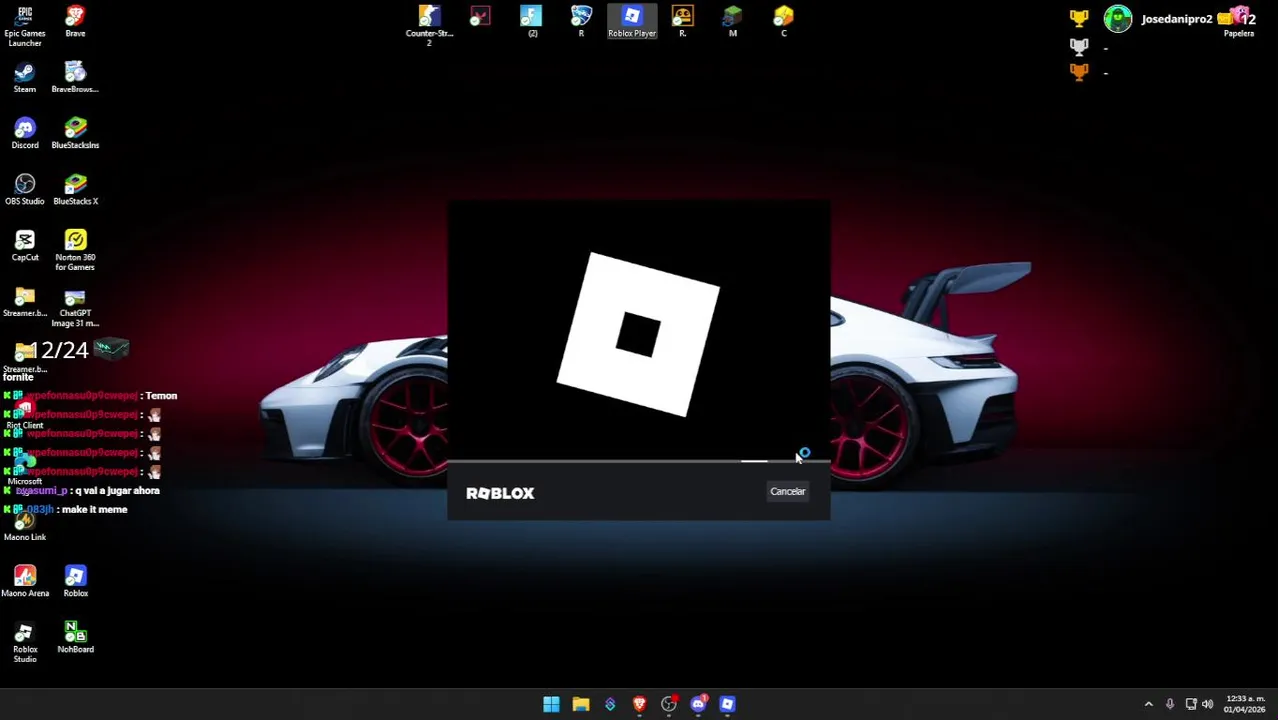Launch the BlueStacks X shortcut
This screenshot has height=720, width=1278.
pyautogui.click(x=75, y=190)
